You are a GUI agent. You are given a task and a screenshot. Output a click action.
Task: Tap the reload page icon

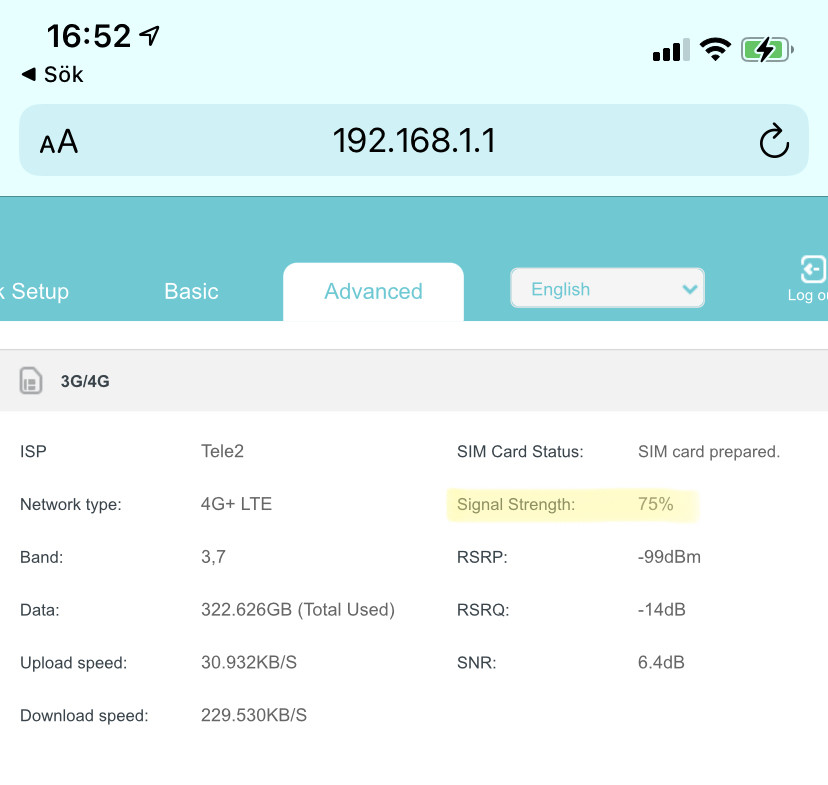pyautogui.click(x=774, y=141)
